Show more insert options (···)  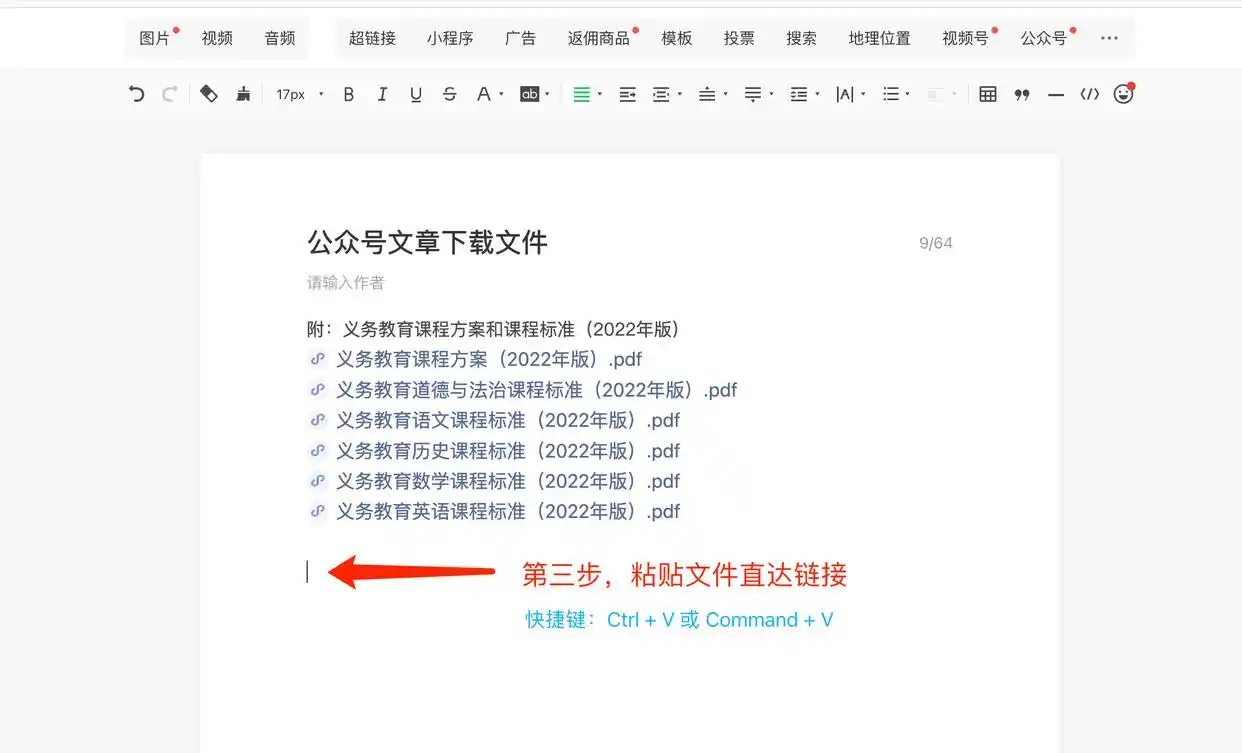[1109, 38]
